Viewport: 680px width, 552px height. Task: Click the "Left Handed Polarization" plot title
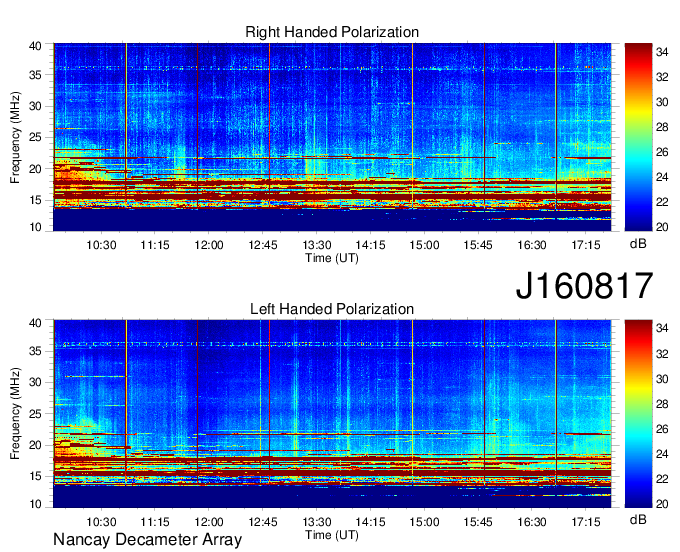pyautogui.click(x=332, y=309)
